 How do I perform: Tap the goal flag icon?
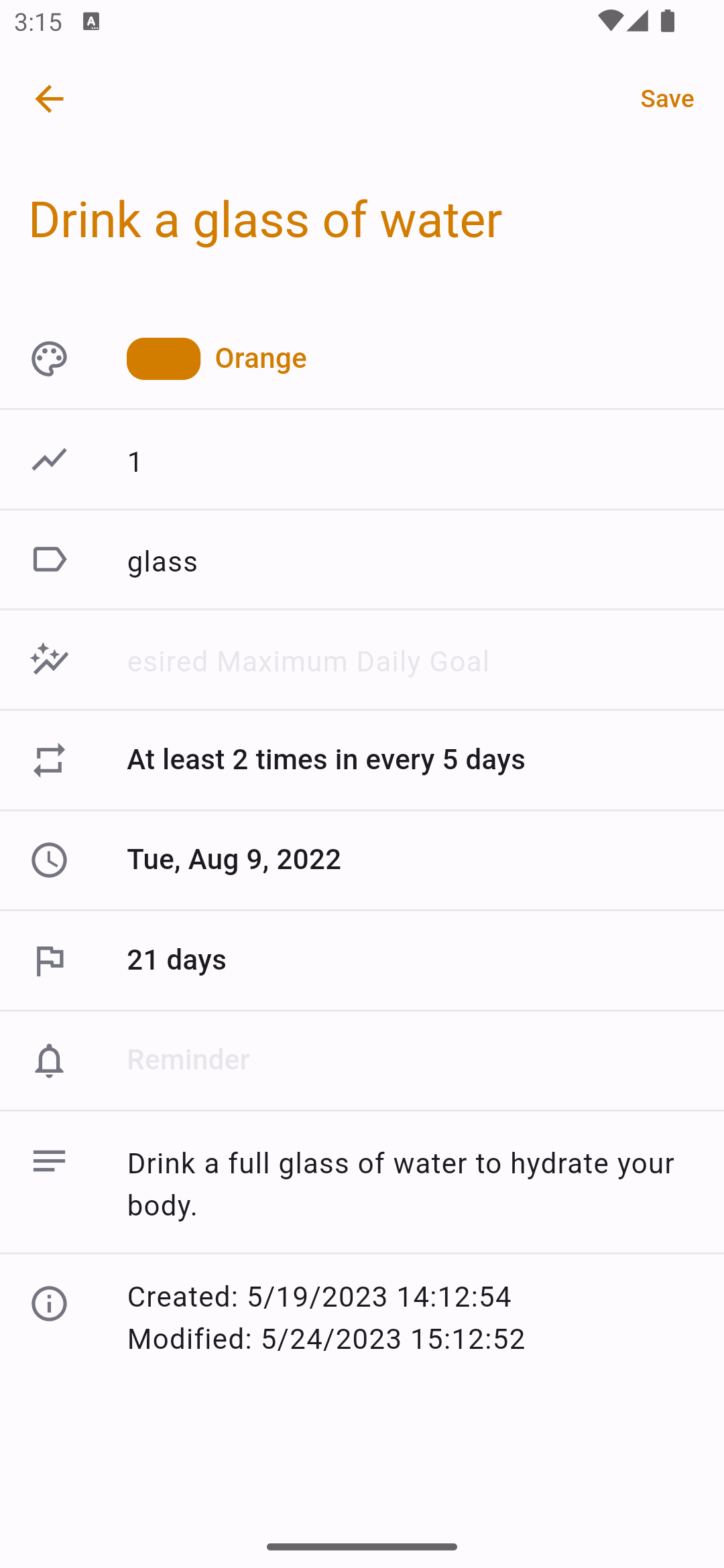coord(49,960)
